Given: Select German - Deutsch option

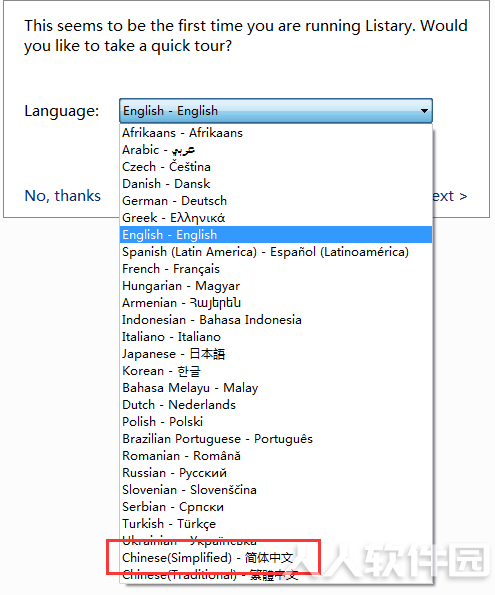Looking at the screenshot, I should 276,201.
